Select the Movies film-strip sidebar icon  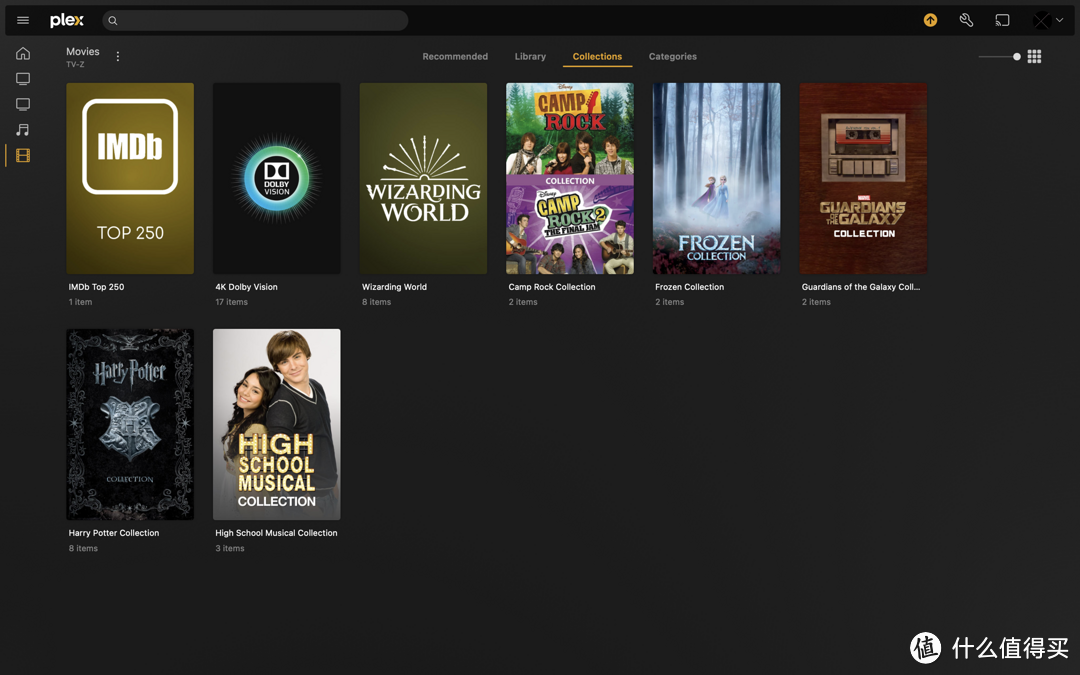[23, 156]
